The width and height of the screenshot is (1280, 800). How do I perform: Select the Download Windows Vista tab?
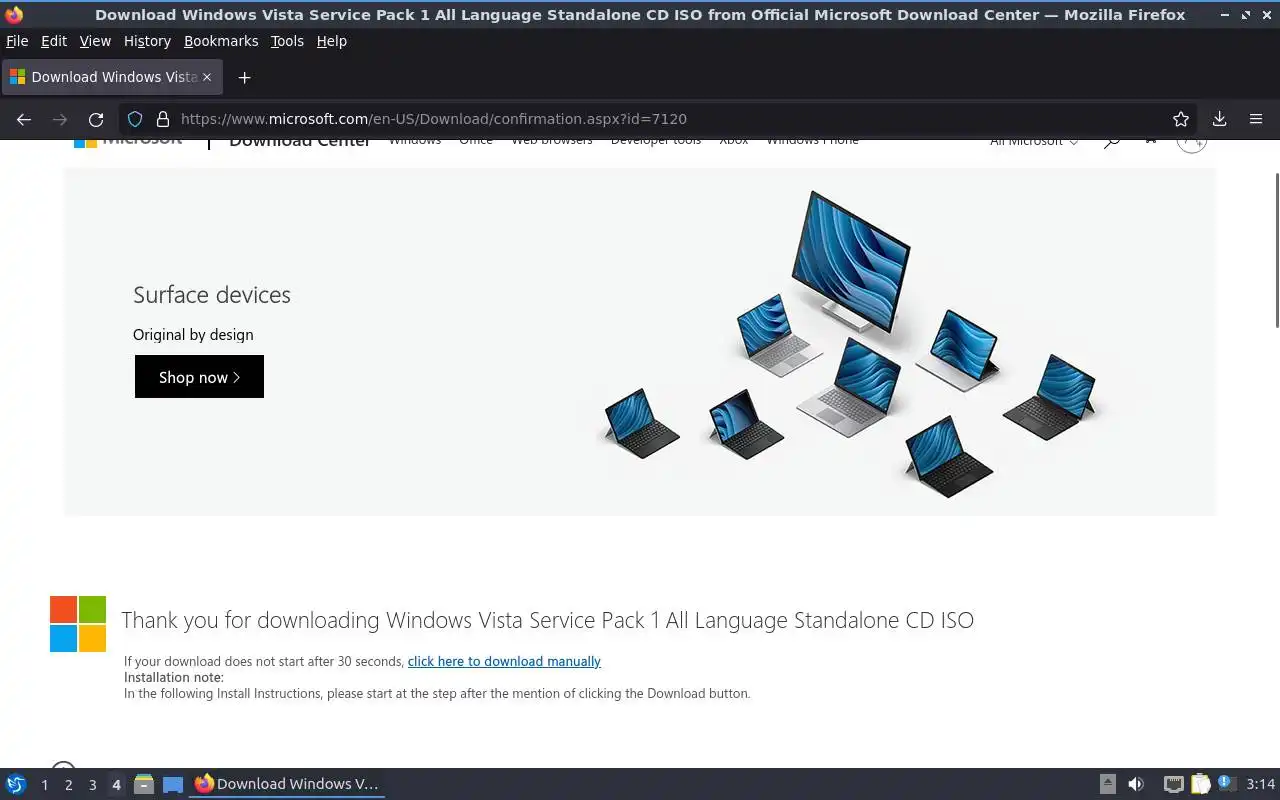point(111,77)
